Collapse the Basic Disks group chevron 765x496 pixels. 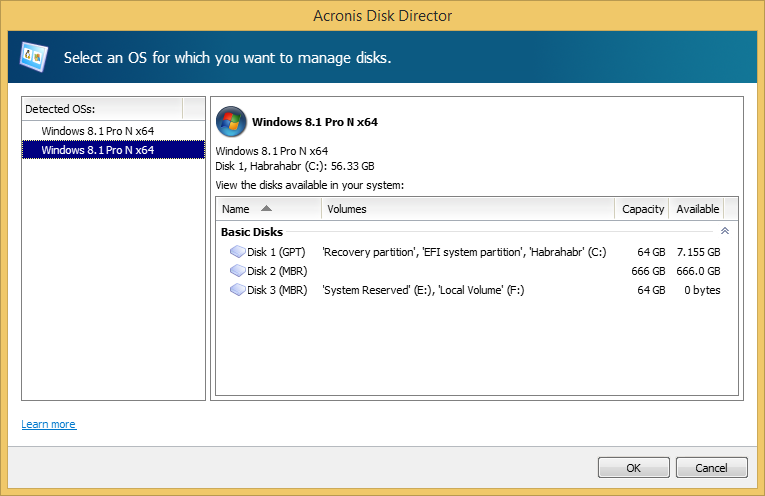(x=725, y=231)
